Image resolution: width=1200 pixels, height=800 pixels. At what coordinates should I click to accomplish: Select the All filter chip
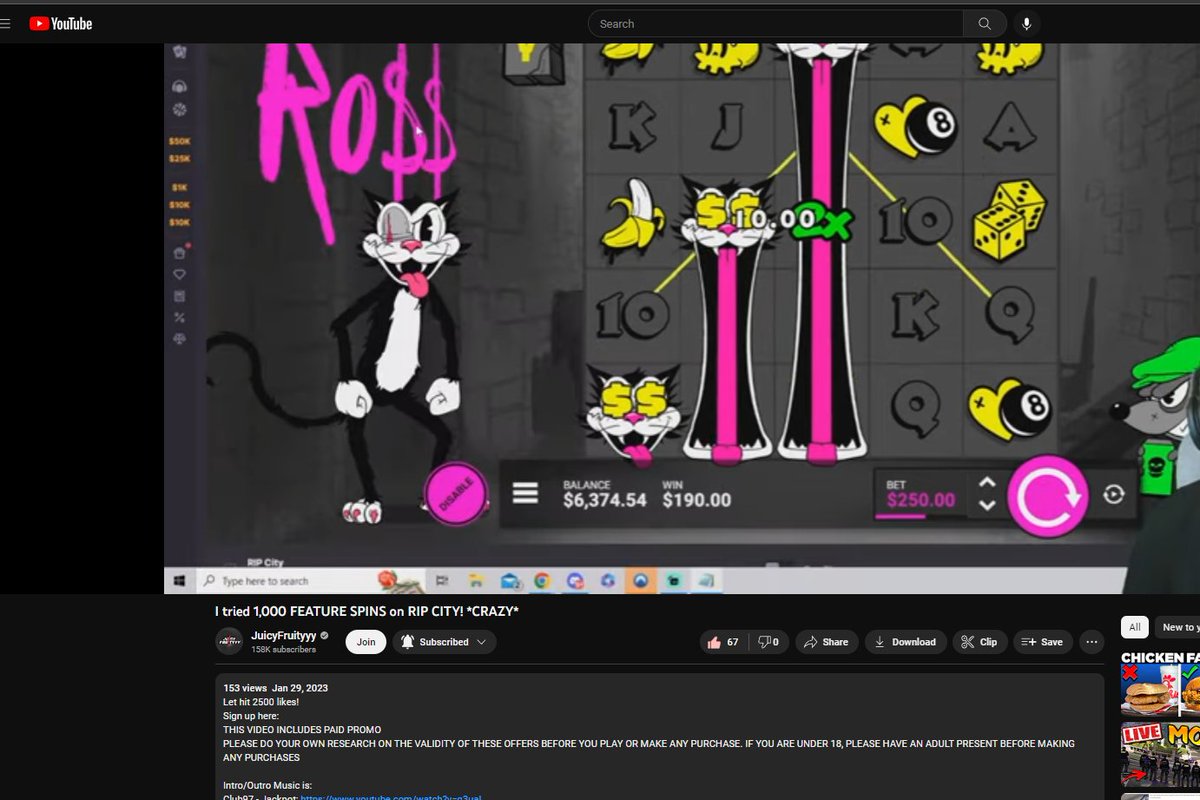click(x=1135, y=628)
